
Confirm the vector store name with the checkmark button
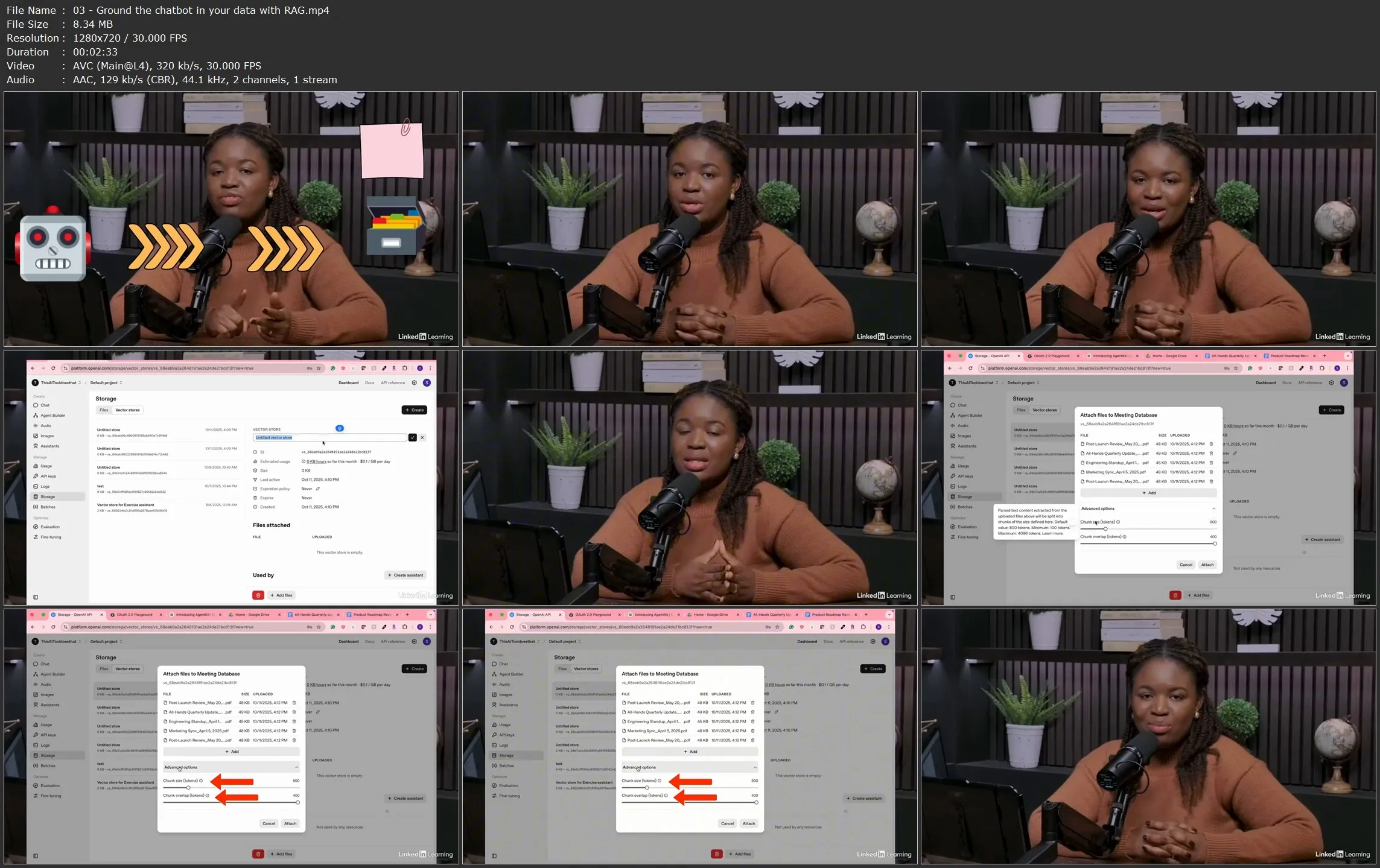[412, 437]
